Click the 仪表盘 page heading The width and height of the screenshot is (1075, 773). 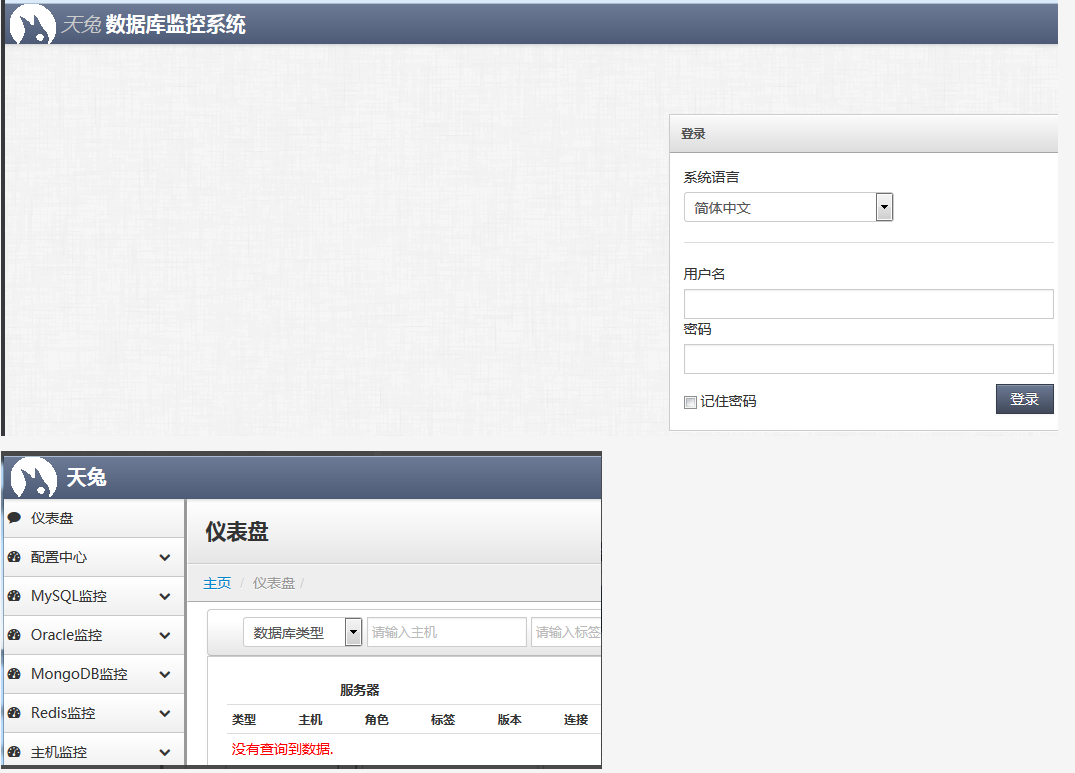pos(237,532)
